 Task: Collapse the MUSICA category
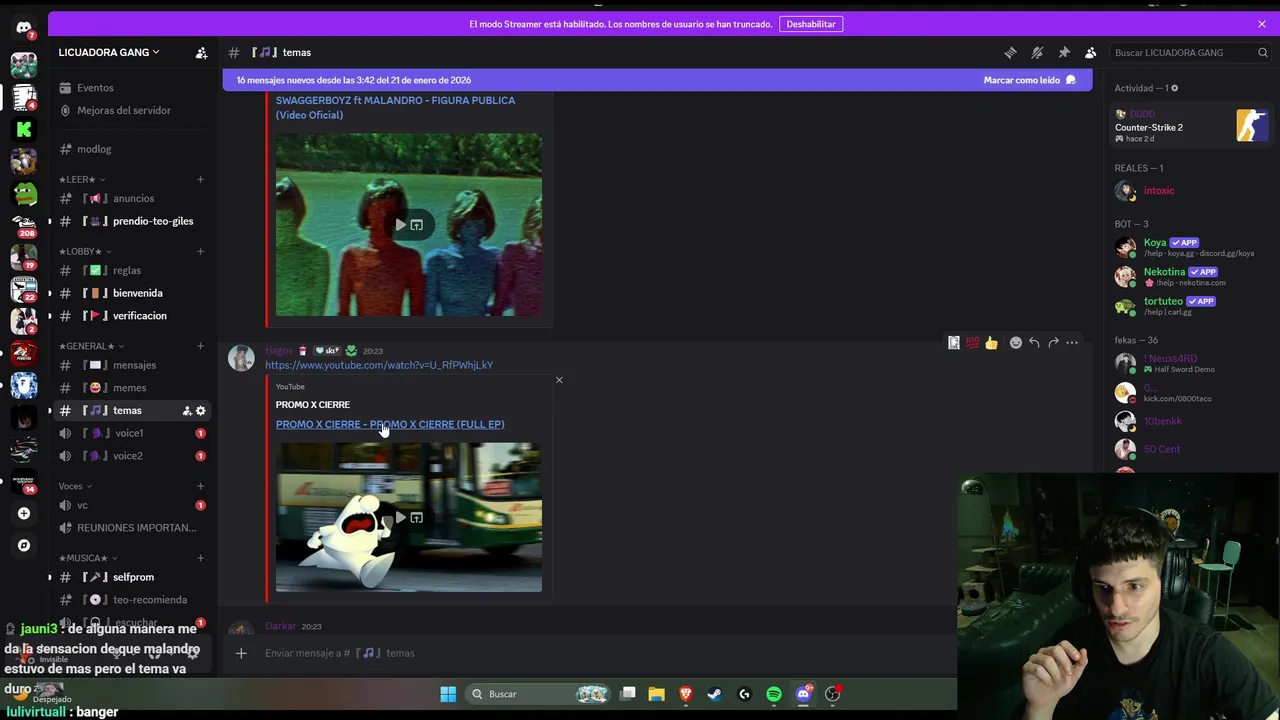tap(88, 558)
